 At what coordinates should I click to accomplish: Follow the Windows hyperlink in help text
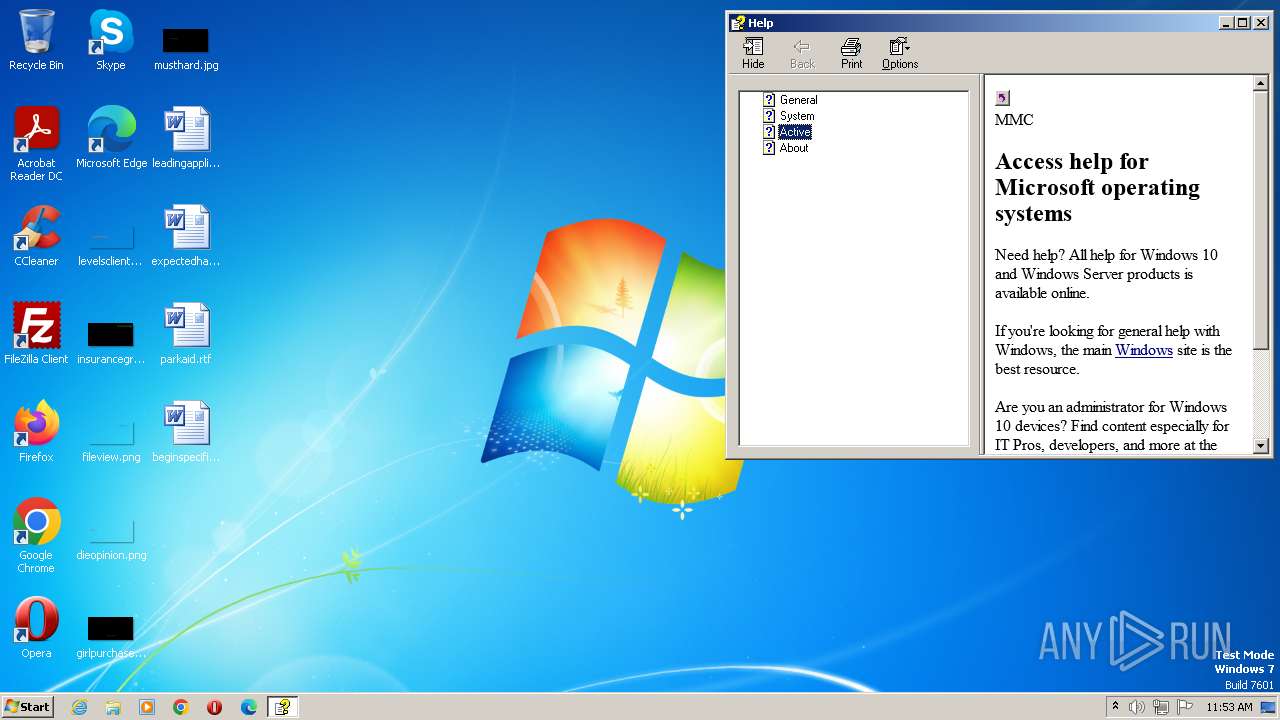pyautogui.click(x=1144, y=350)
